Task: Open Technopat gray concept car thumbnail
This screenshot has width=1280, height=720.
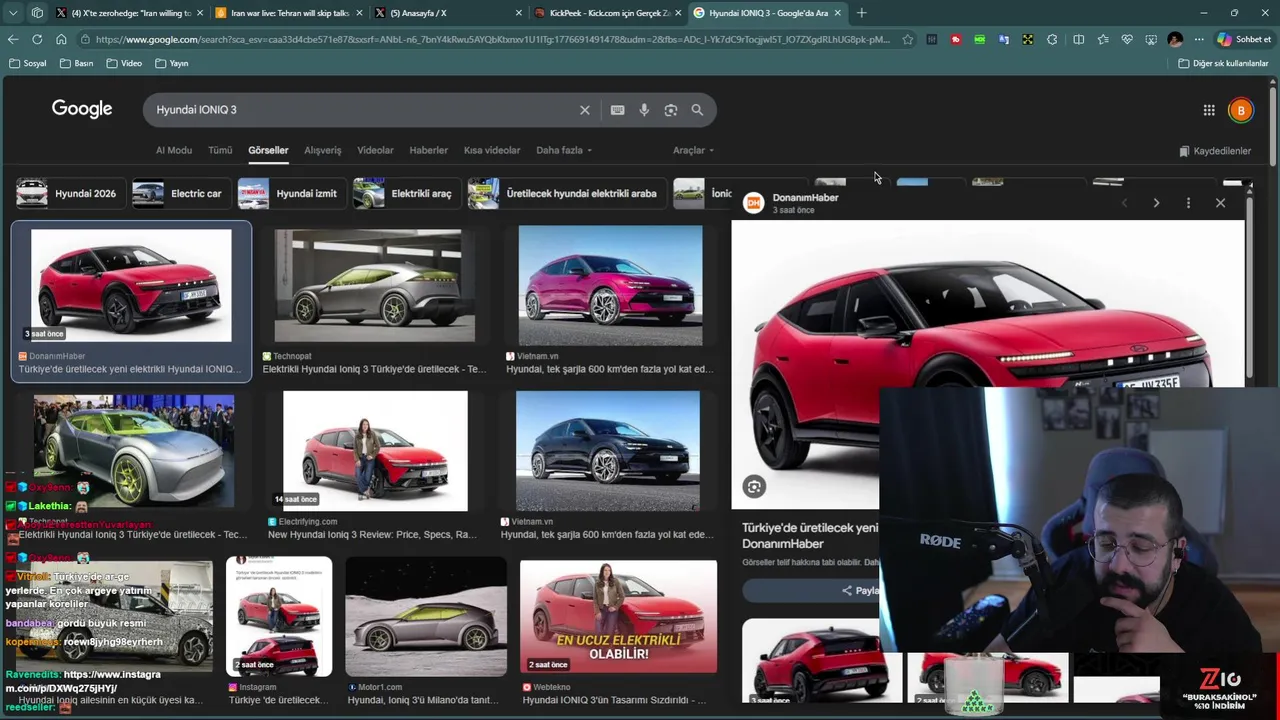Action: [375, 286]
